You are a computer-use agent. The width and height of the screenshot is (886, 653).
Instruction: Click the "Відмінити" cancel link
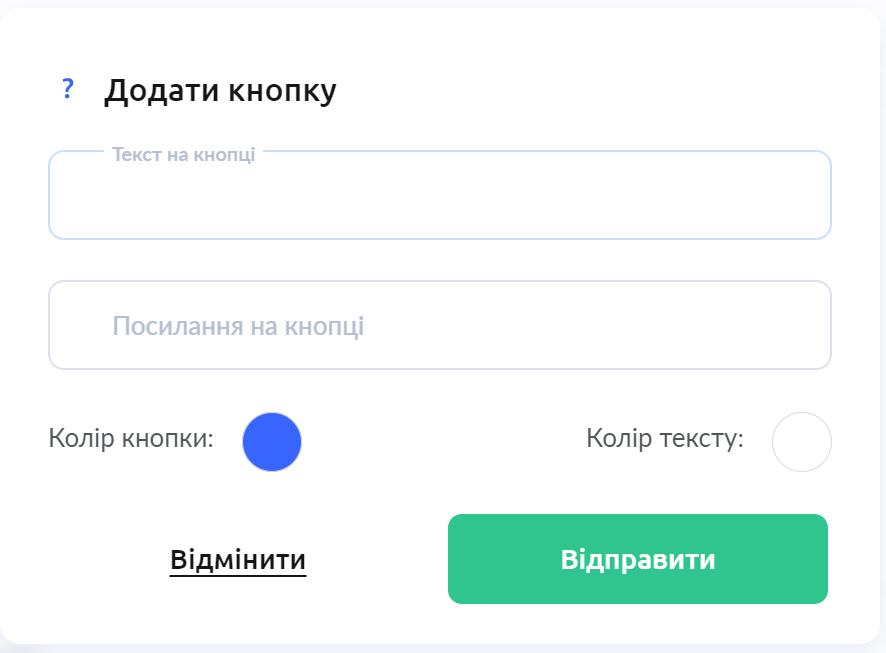[x=238, y=559]
